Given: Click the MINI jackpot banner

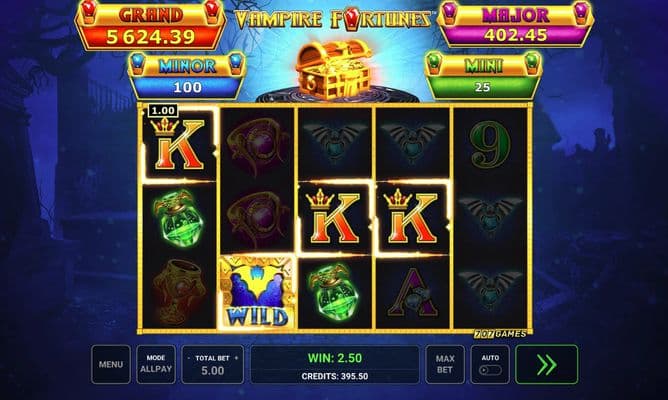Looking at the screenshot, I should click(x=483, y=76).
